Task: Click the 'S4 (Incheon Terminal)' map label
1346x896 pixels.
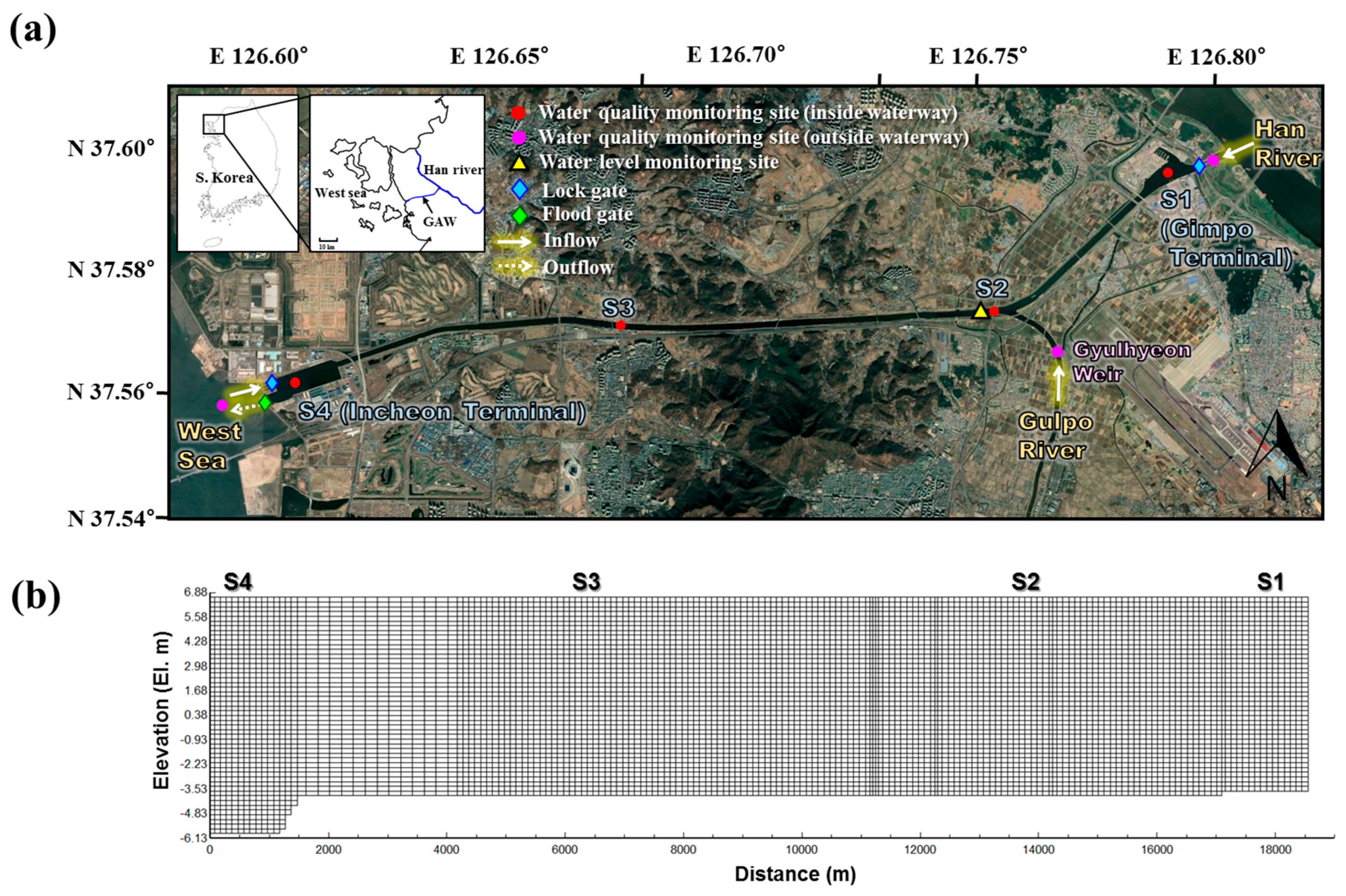Action: click(443, 411)
